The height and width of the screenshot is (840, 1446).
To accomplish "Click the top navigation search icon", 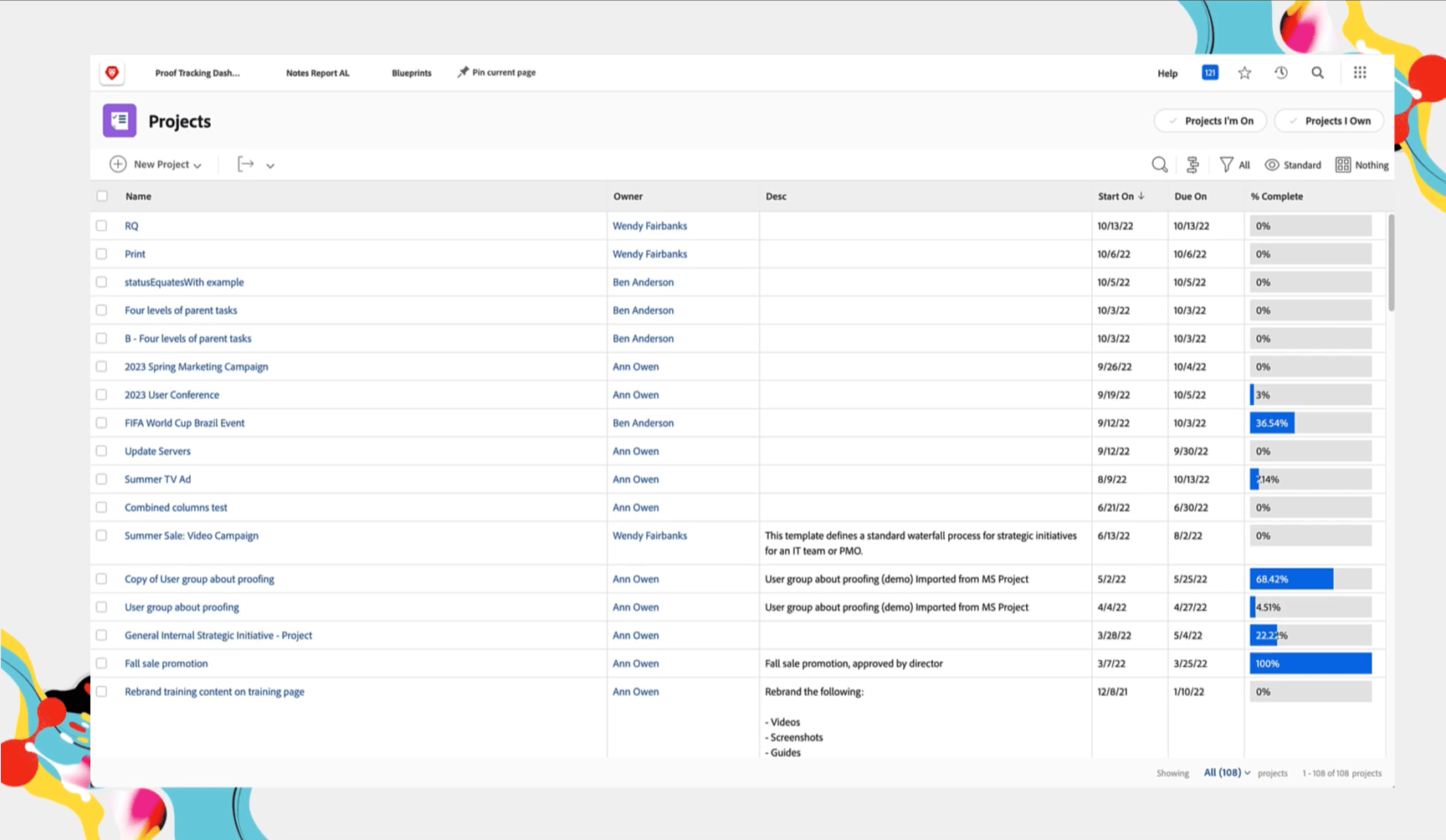I will 1318,73.
